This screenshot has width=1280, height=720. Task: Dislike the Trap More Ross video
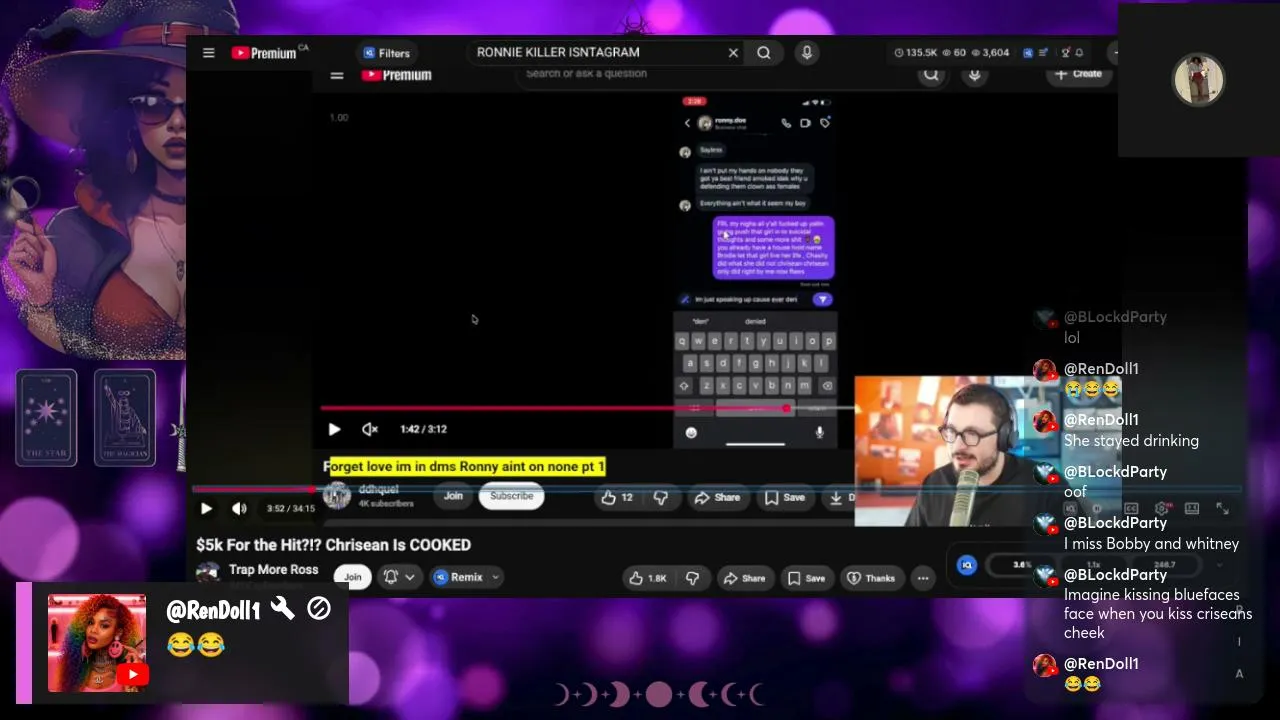[692, 578]
